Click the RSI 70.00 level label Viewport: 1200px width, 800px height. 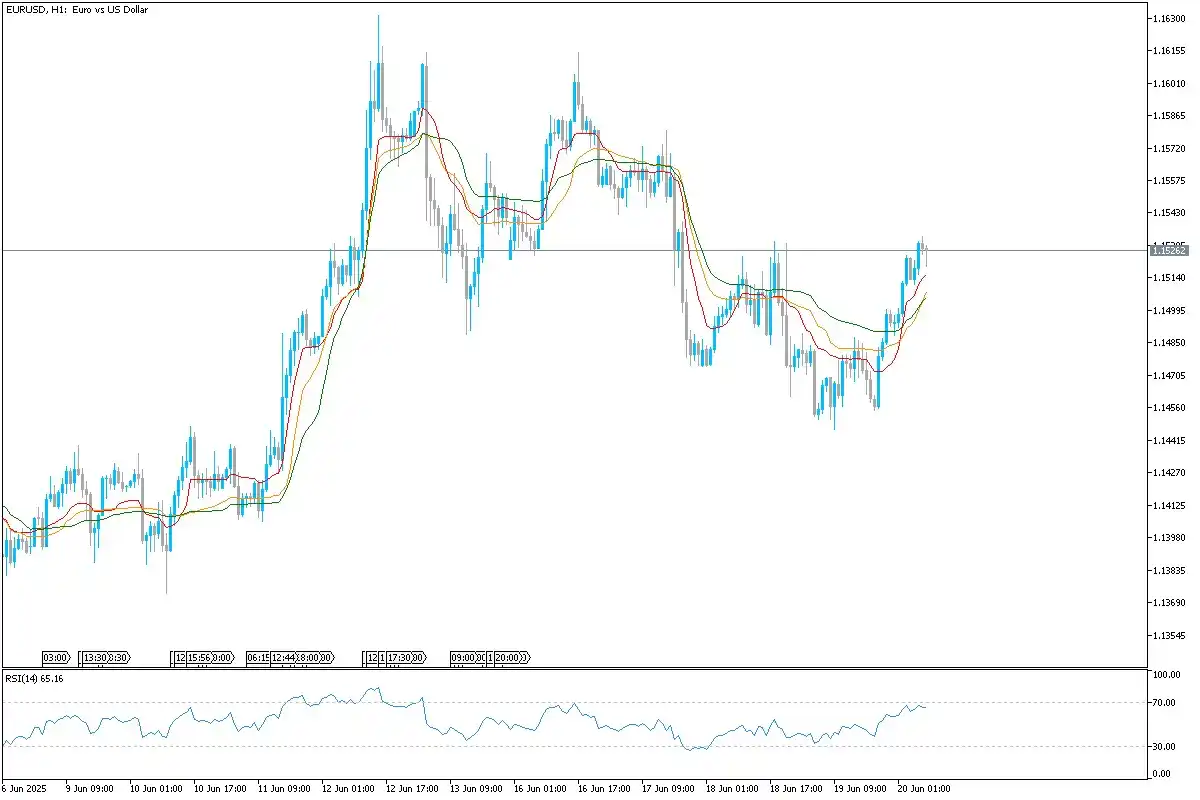click(x=1164, y=703)
